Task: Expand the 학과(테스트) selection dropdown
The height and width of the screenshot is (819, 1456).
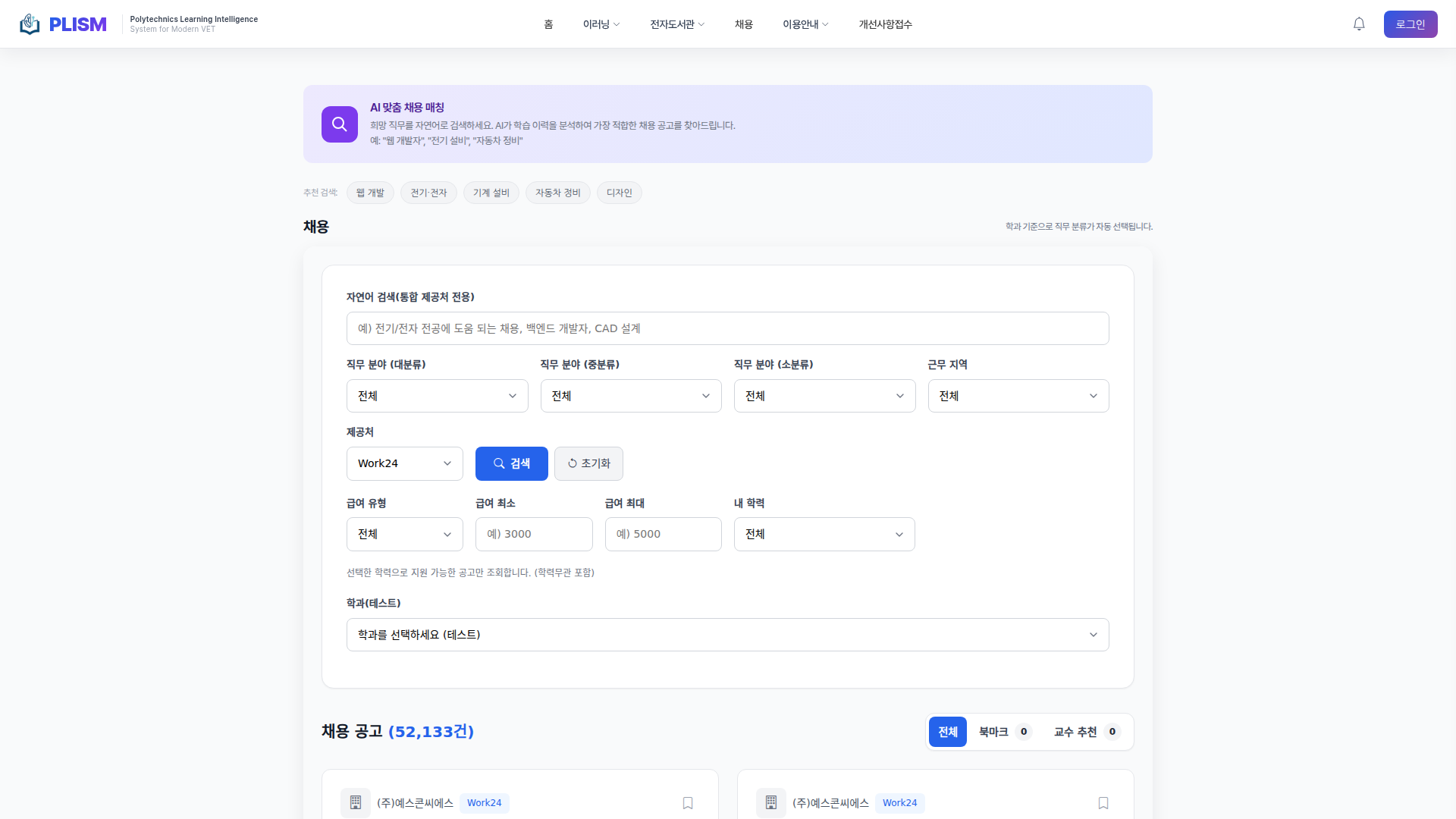Action: 727,635
